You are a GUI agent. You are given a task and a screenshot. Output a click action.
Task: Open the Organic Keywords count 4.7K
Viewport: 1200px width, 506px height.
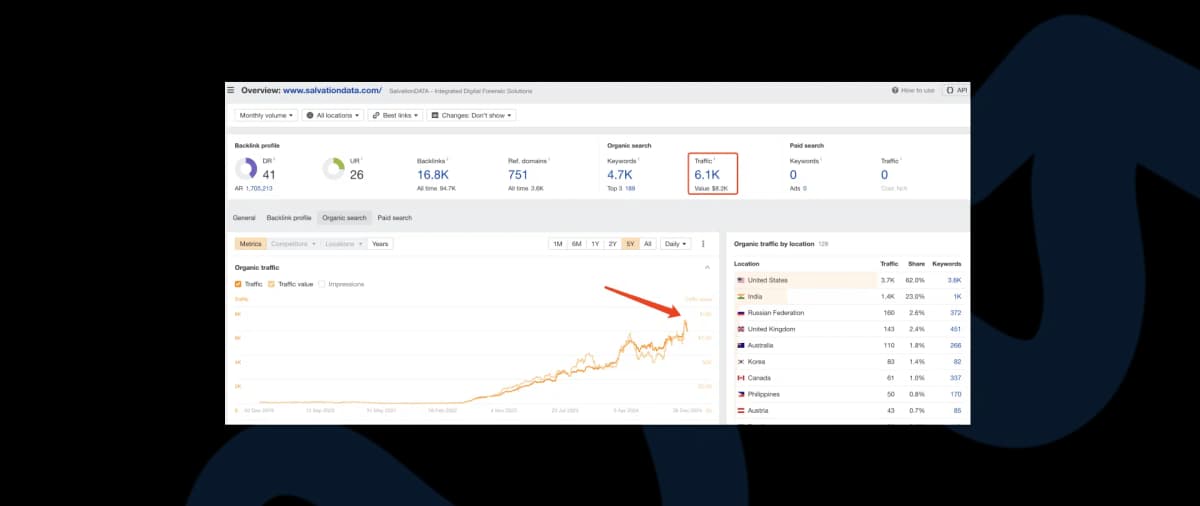(x=619, y=174)
